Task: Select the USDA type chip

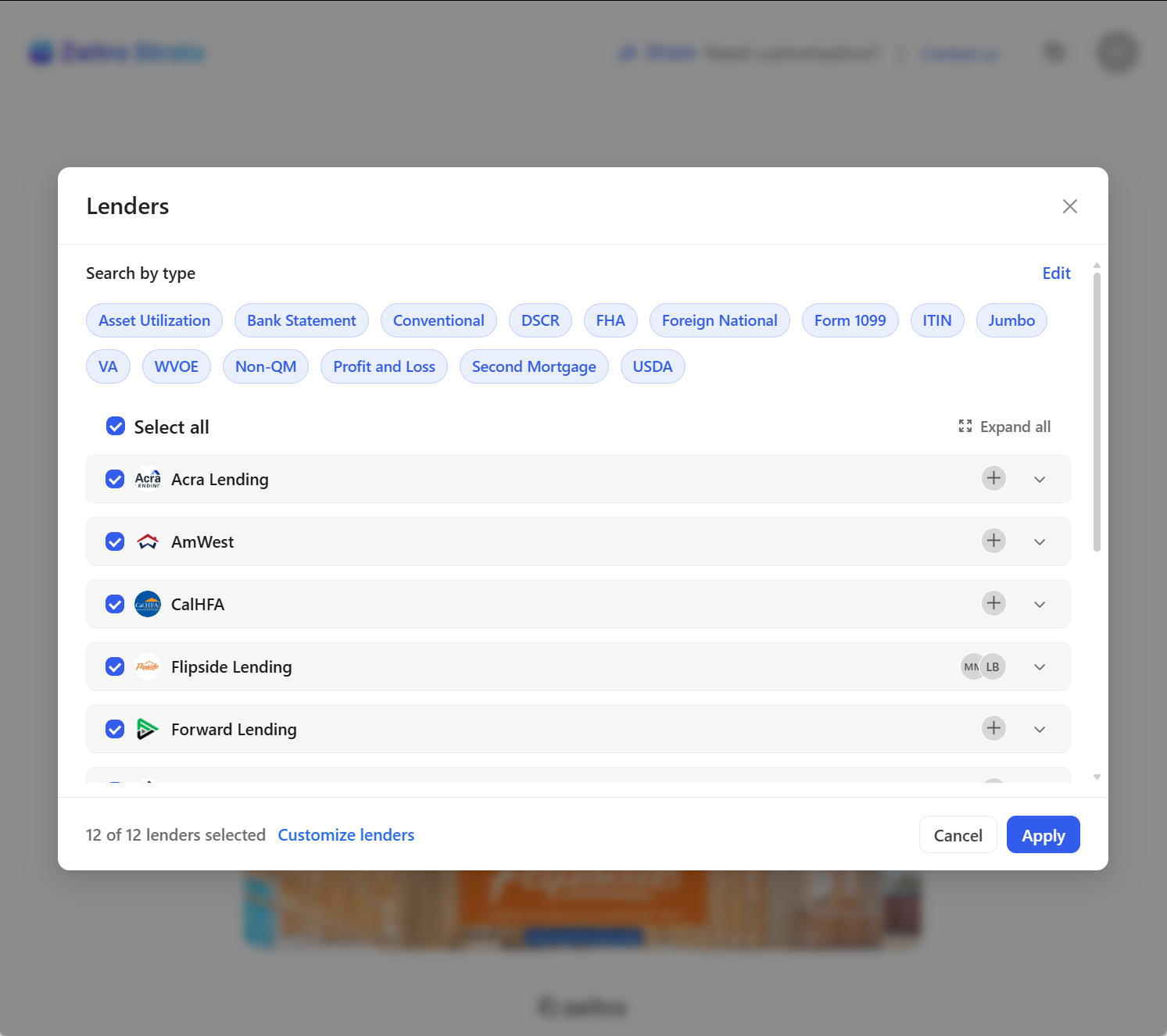Action: click(653, 366)
